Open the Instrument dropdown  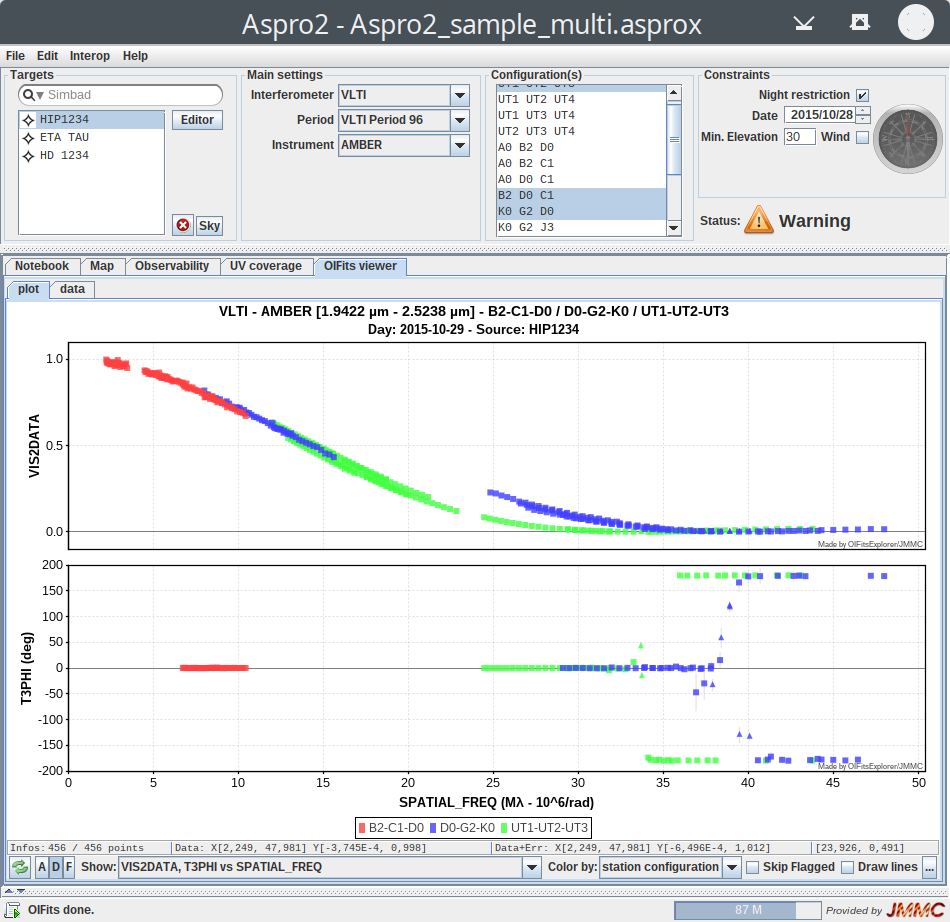(460, 145)
